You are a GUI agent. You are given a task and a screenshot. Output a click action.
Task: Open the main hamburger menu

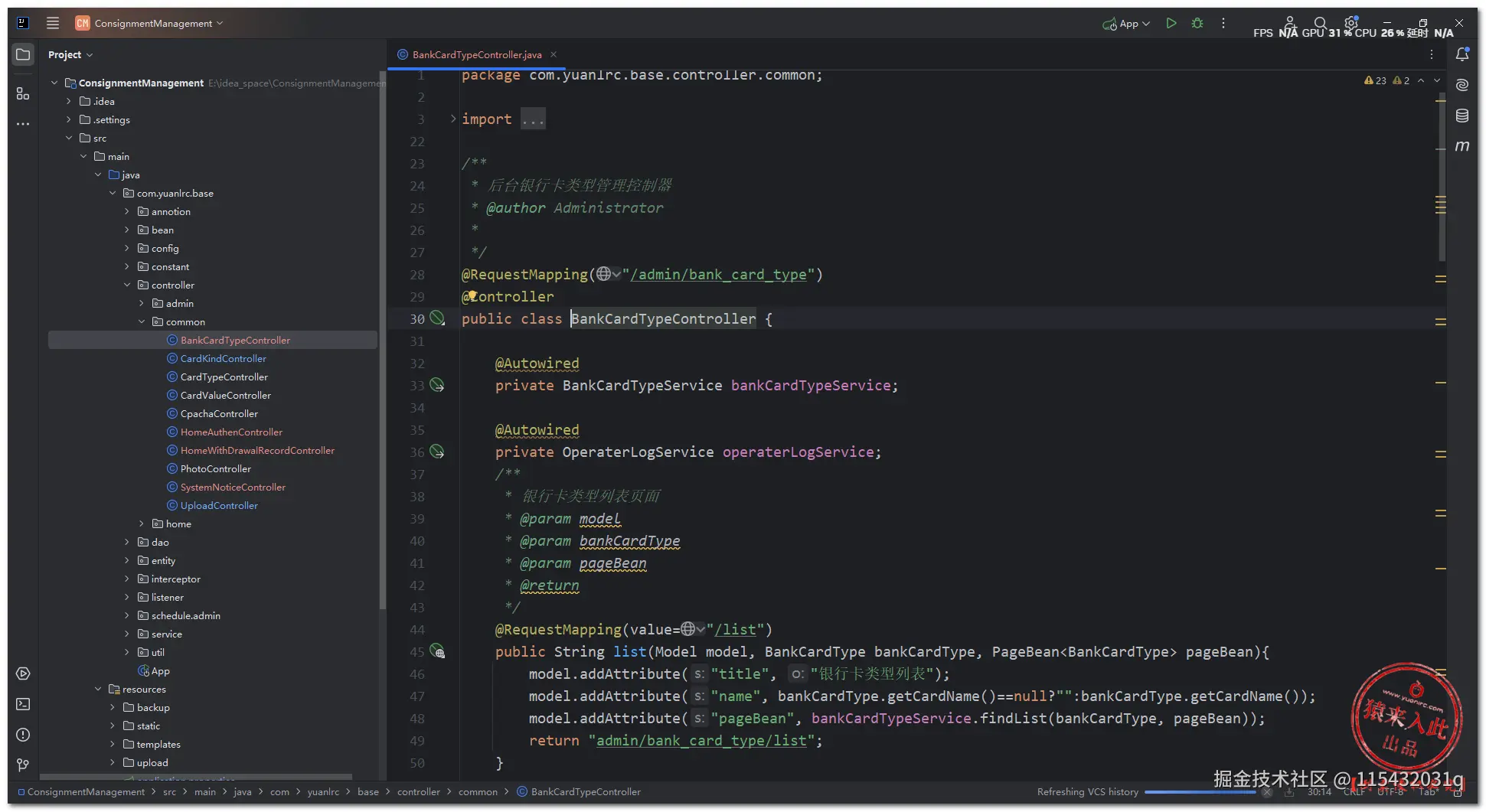(x=53, y=23)
